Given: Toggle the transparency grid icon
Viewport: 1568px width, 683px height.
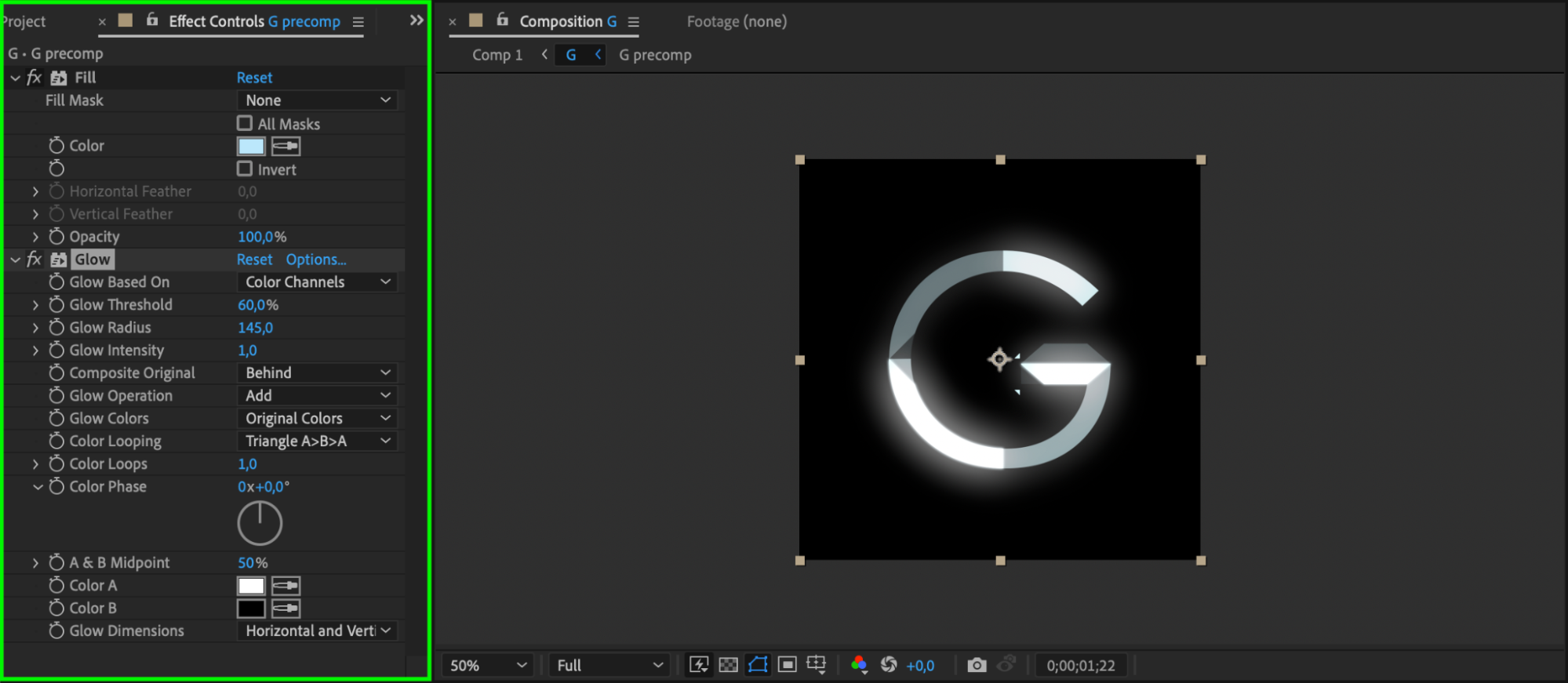Looking at the screenshot, I should click(x=728, y=665).
